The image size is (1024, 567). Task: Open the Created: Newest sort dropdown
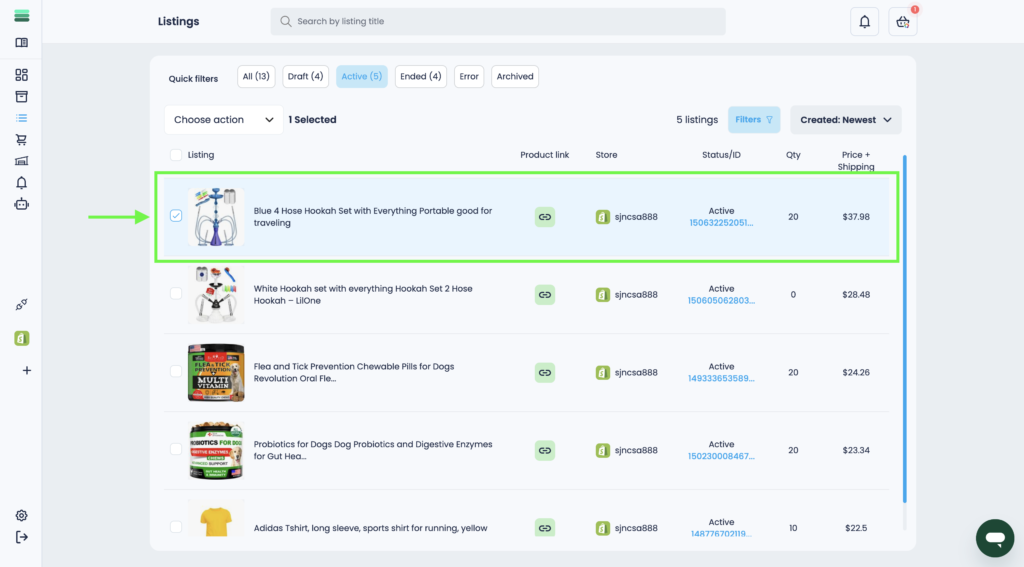tap(845, 120)
